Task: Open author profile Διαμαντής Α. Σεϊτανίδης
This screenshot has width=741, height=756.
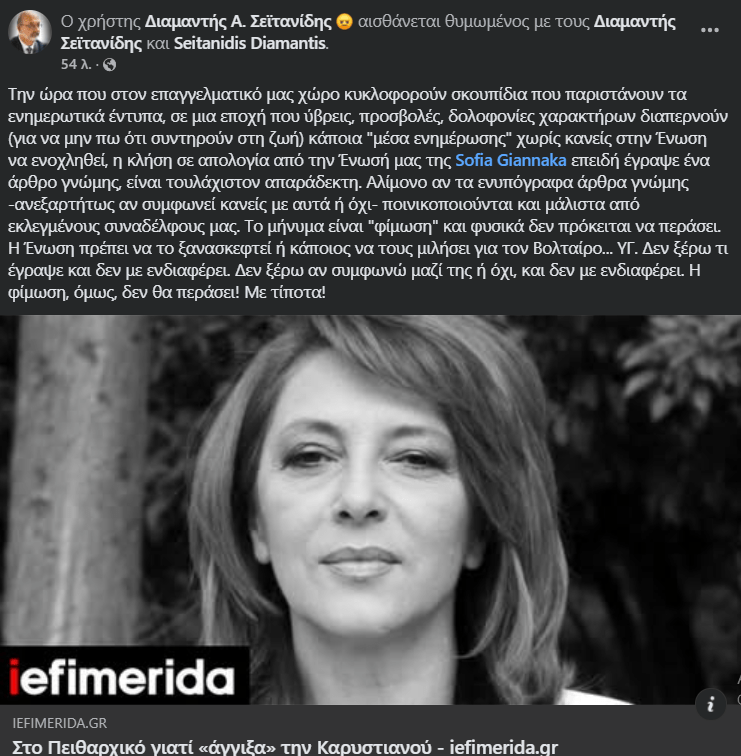Action: point(238,22)
